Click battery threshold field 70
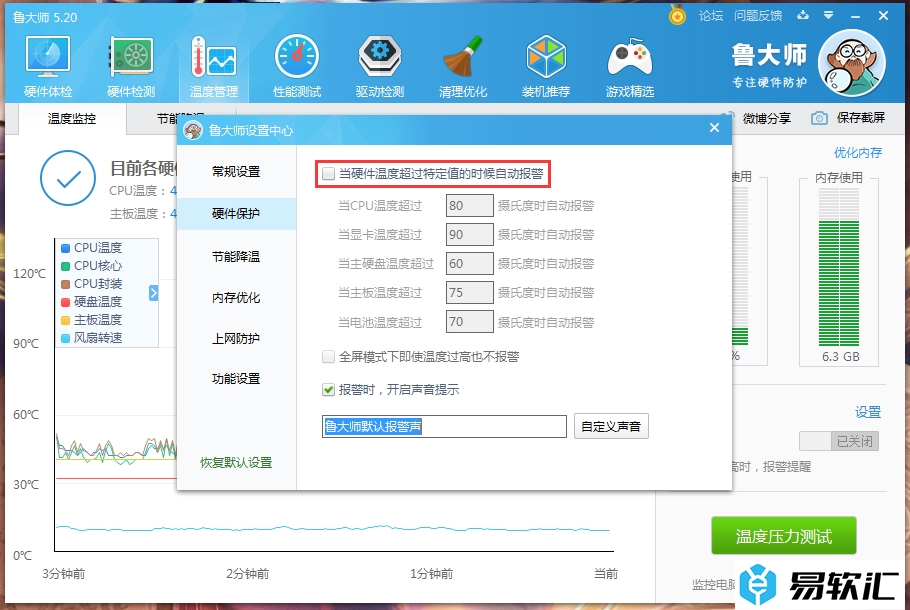This screenshot has height=610, width=910. [470, 322]
